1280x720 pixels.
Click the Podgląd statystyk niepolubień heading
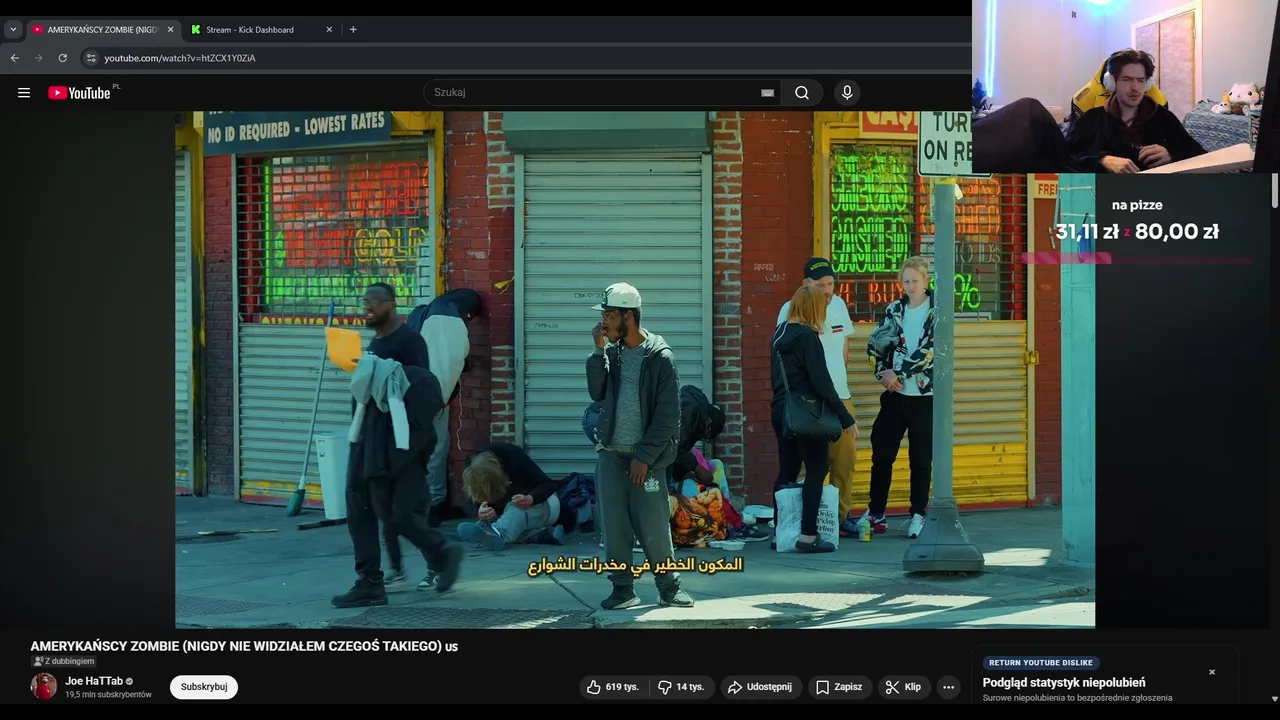coord(1064,683)
